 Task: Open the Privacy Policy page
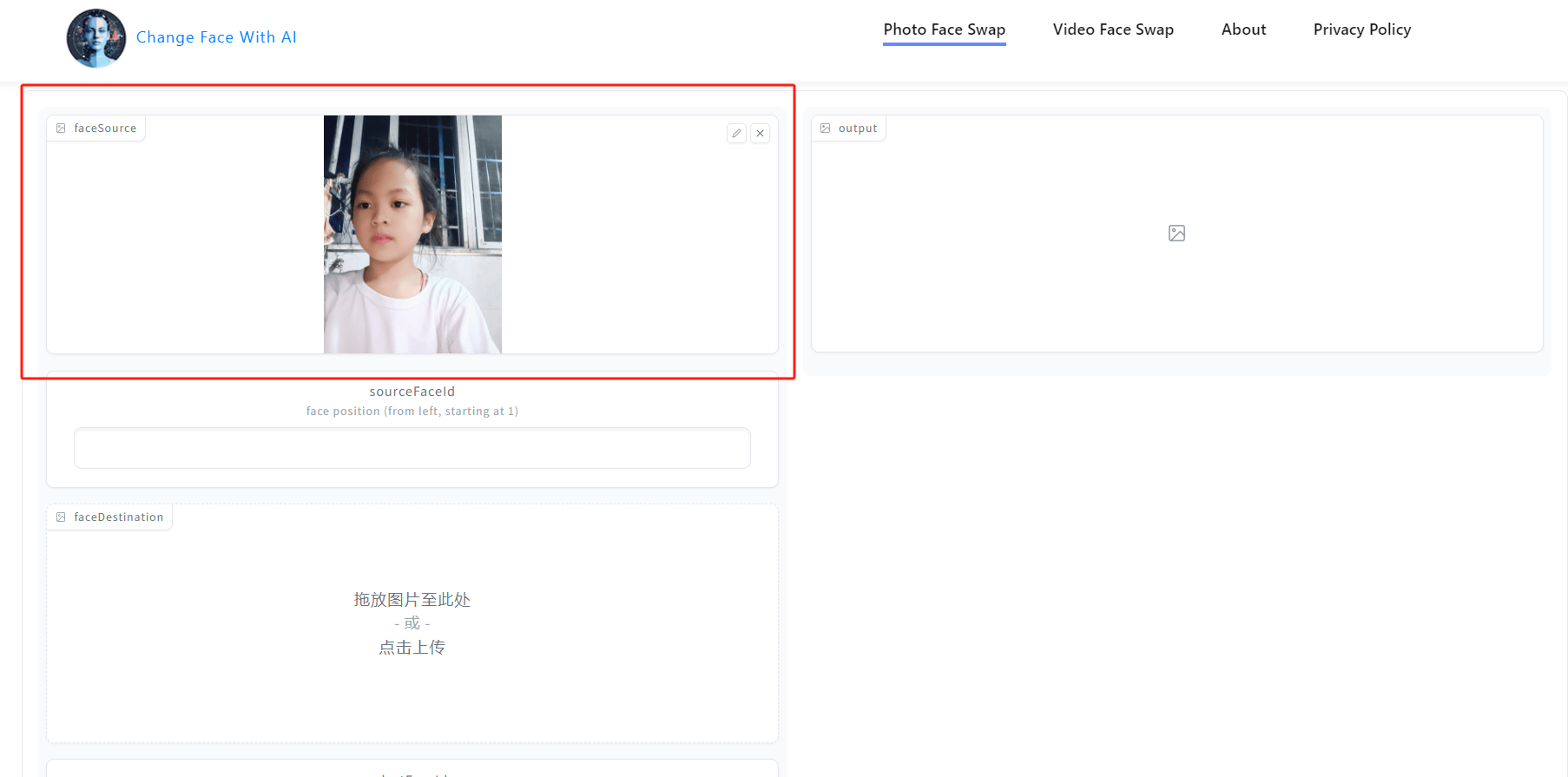pos(1362,30)
